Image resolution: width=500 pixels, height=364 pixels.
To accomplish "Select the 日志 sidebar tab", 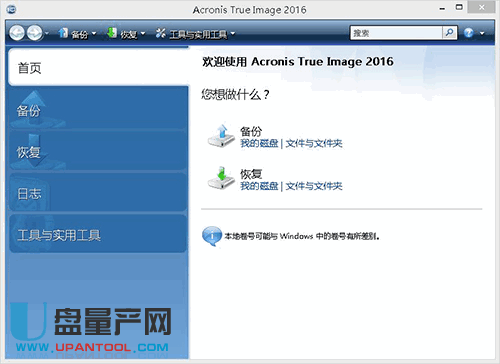I will (98, 193).
